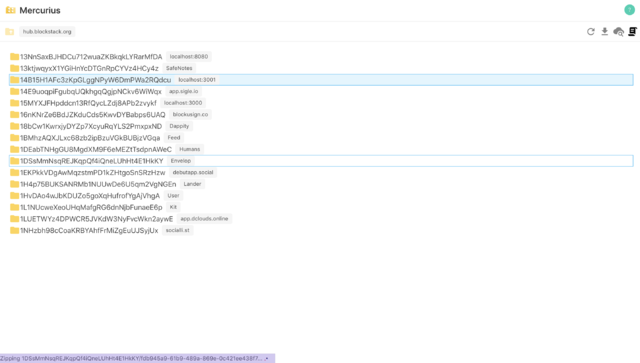Open the help question mark icon

click(x=629, y=10)
